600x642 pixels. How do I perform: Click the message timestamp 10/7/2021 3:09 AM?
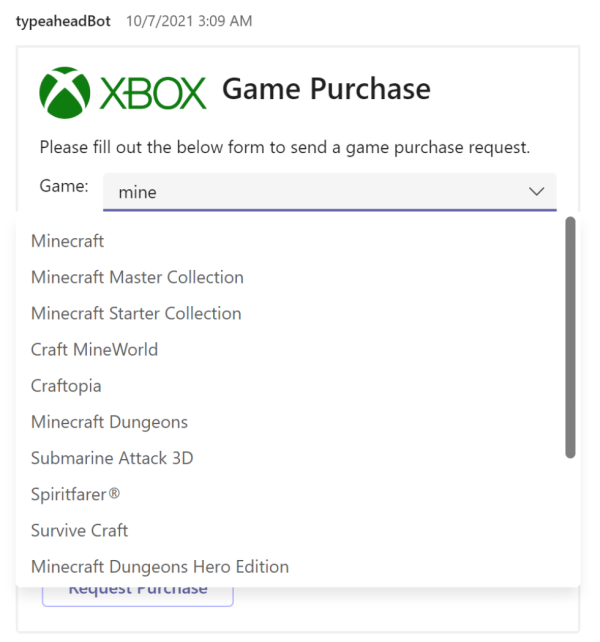189,21
